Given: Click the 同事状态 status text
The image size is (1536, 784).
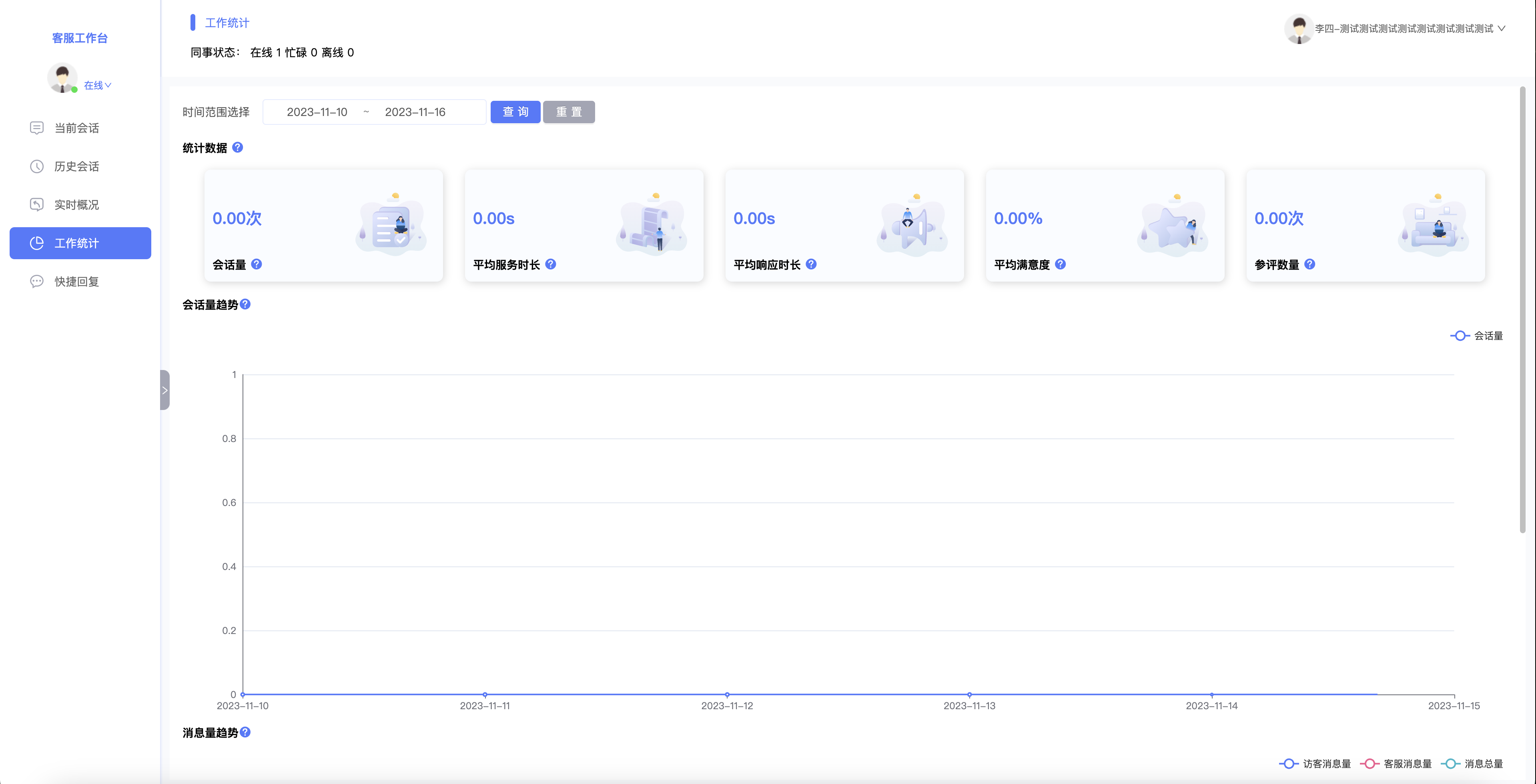Looking at the screenshot, I should pyautogui.click(x=273, y=52).
